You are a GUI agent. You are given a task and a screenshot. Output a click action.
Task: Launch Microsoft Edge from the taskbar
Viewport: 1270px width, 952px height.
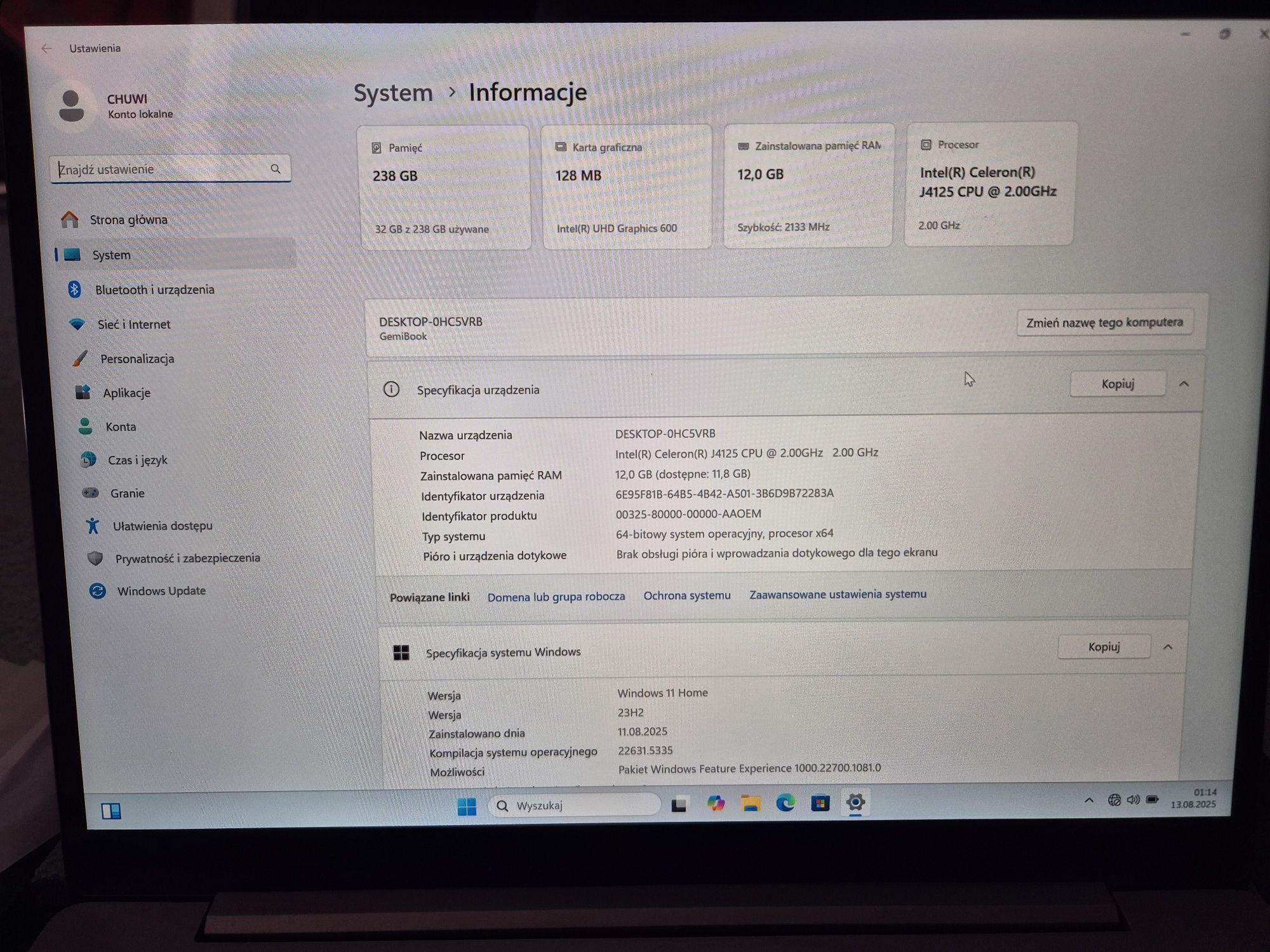[x=785, y=803]
